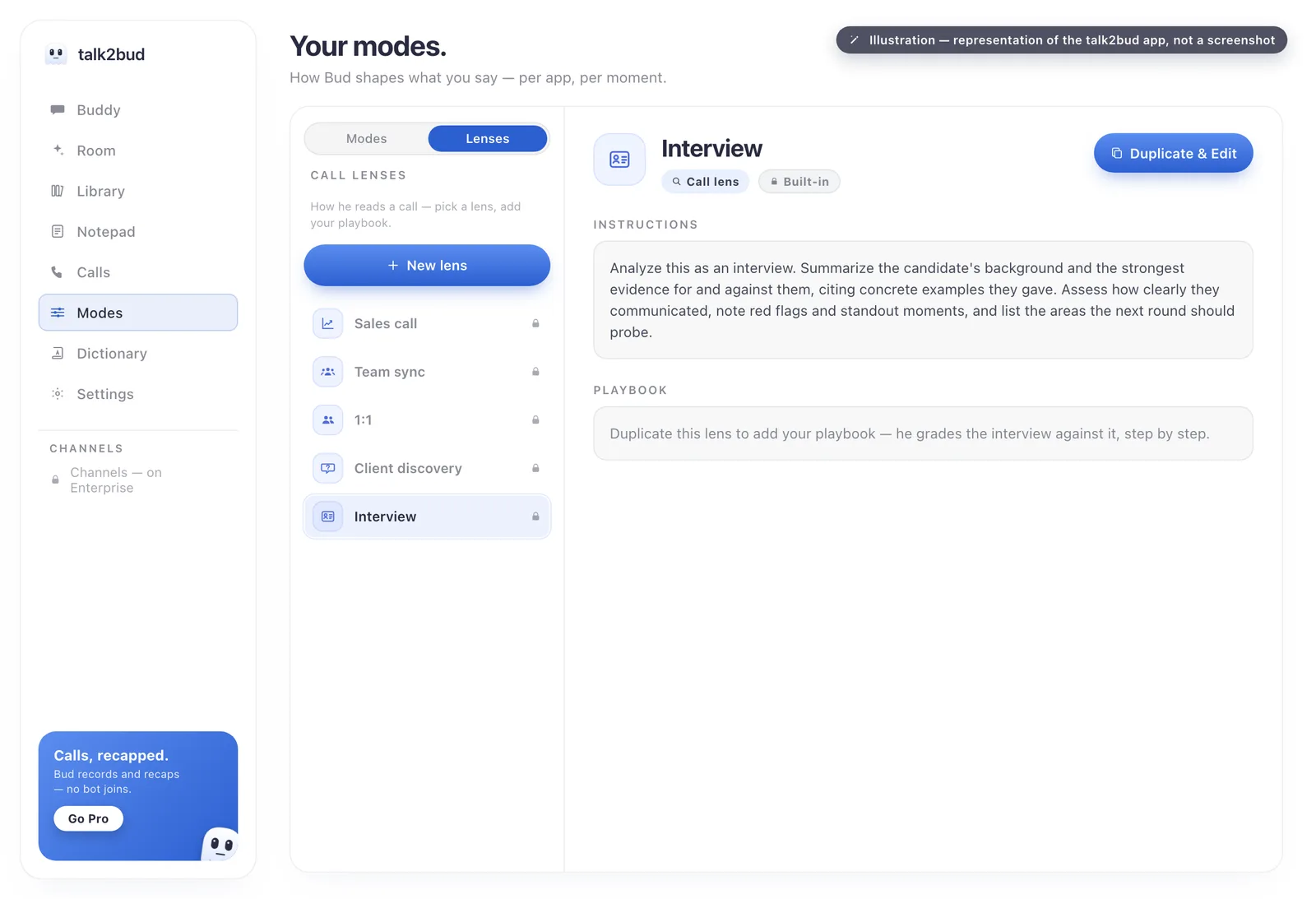The image size is (1316, 899).
Task: Select Modes in the sidebar
Action: click(138, 313)
